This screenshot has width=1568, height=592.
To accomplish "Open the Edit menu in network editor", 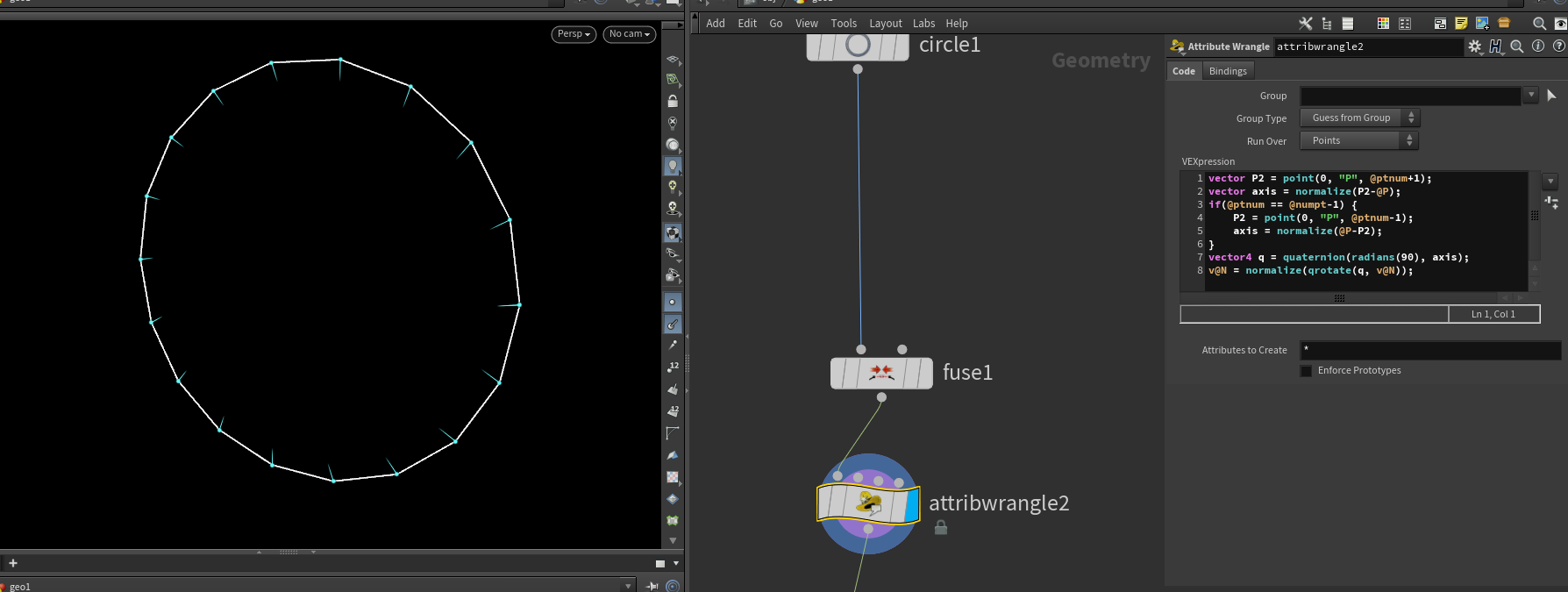I will pyautogui.click(x=747, y=24).
